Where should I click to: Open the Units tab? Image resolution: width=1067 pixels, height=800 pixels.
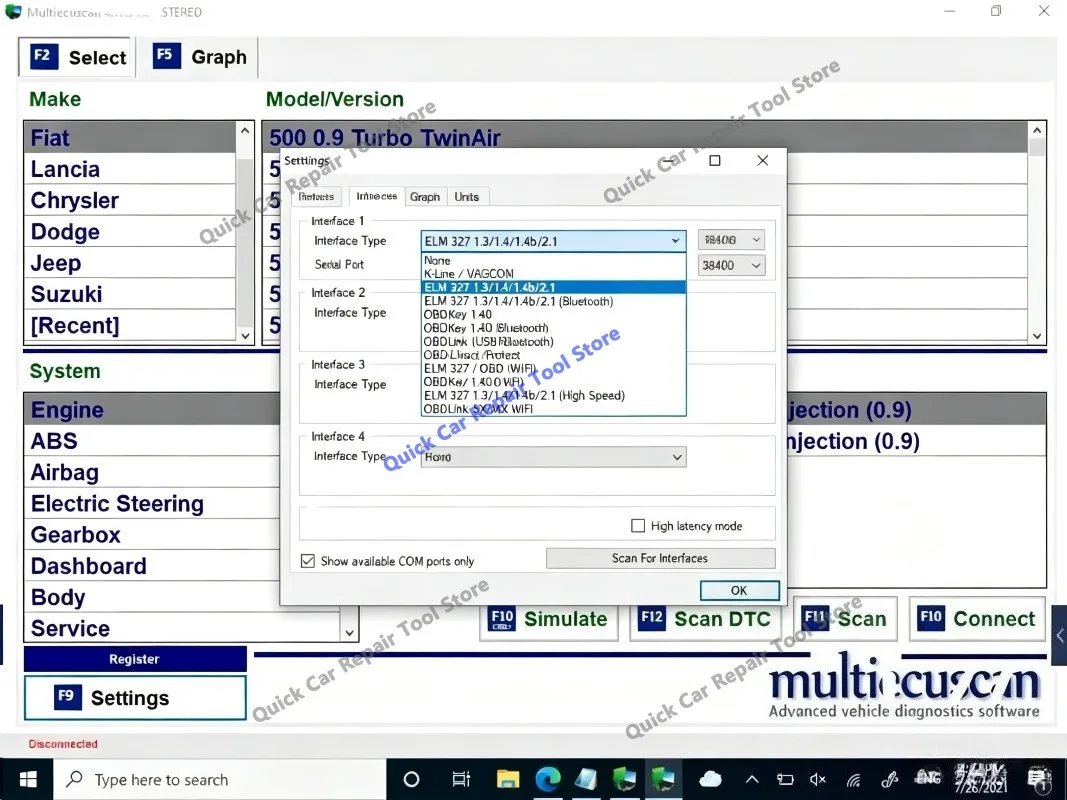[x=467, y=197]
